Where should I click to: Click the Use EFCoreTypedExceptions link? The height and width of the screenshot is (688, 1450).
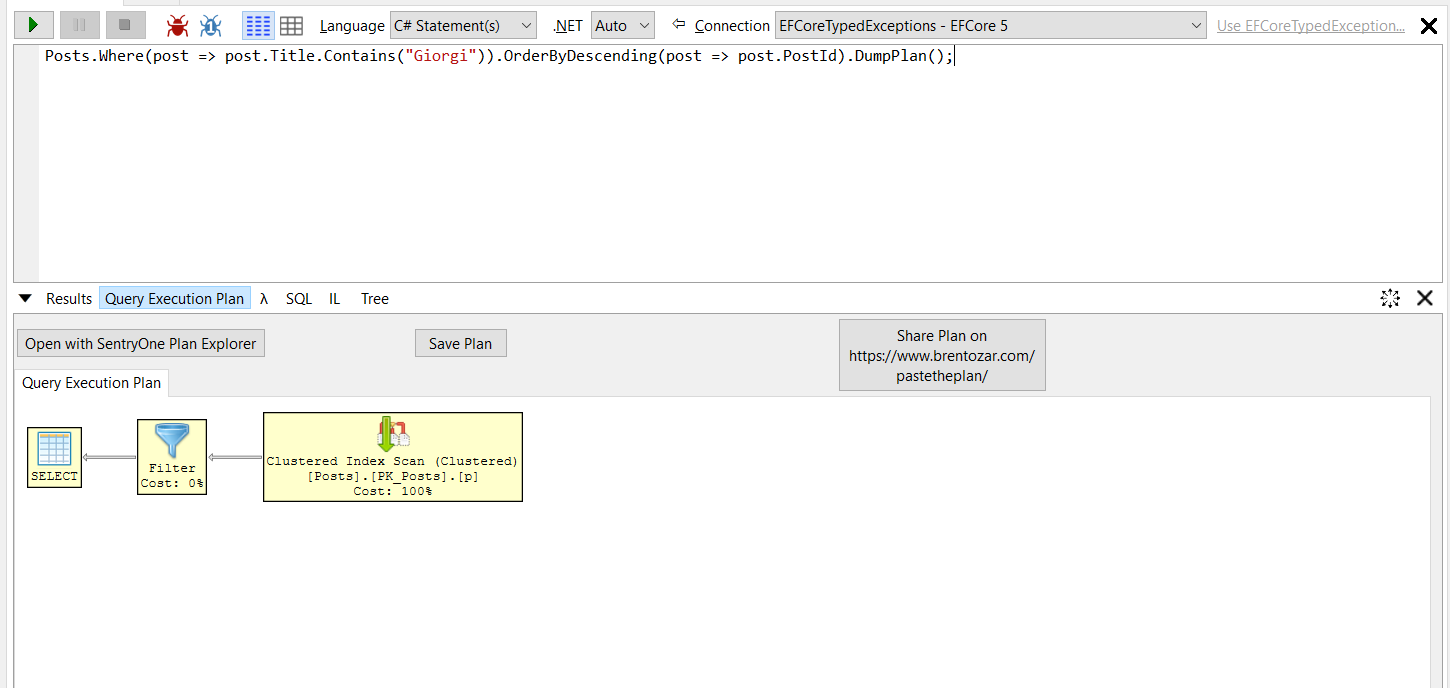click(x=1310, y=26)
